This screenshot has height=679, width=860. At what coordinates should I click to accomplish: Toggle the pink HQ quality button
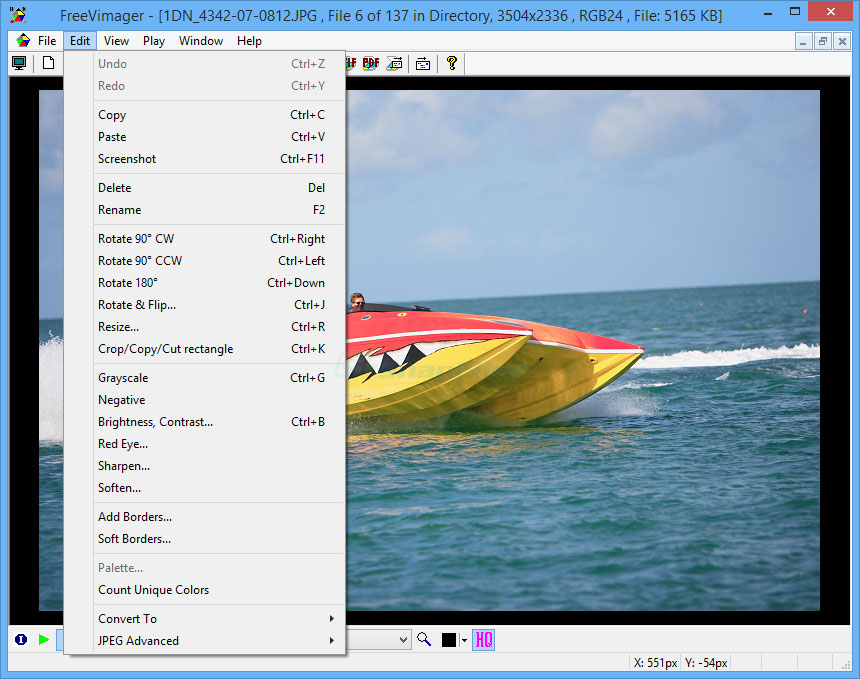click(x=484, y=640)
